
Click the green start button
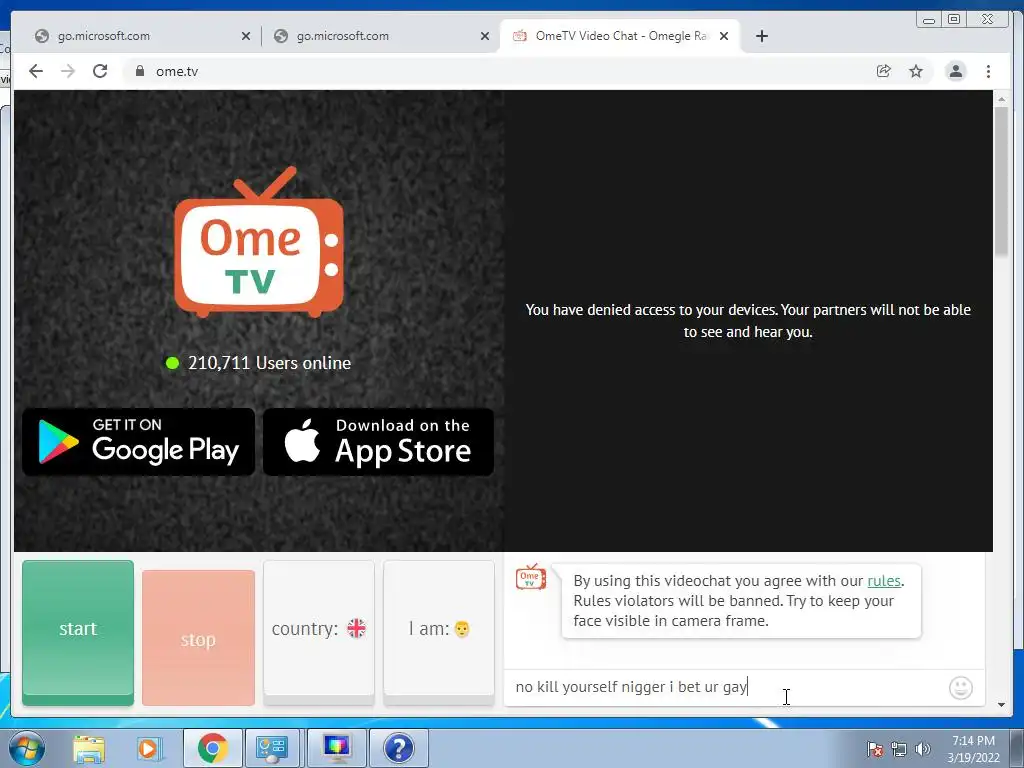tap(78, 632)
